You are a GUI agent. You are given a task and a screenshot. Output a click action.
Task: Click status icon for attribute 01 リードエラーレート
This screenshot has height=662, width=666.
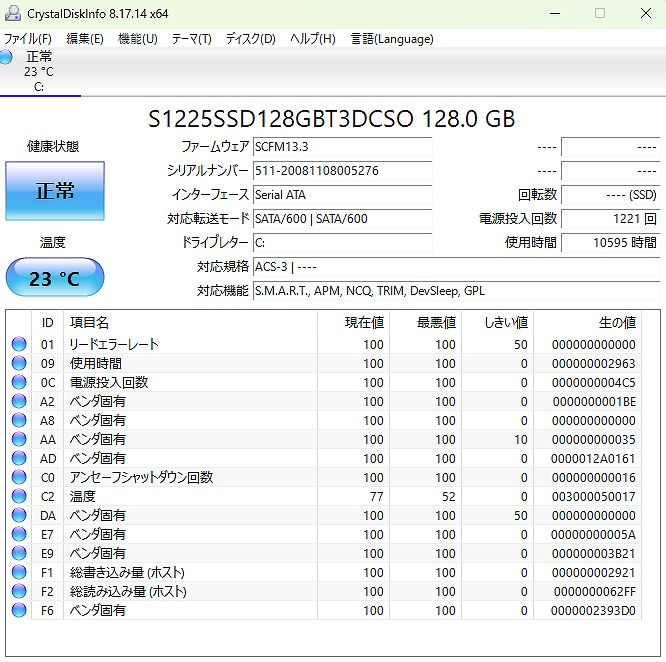click(x=19, y=344)
